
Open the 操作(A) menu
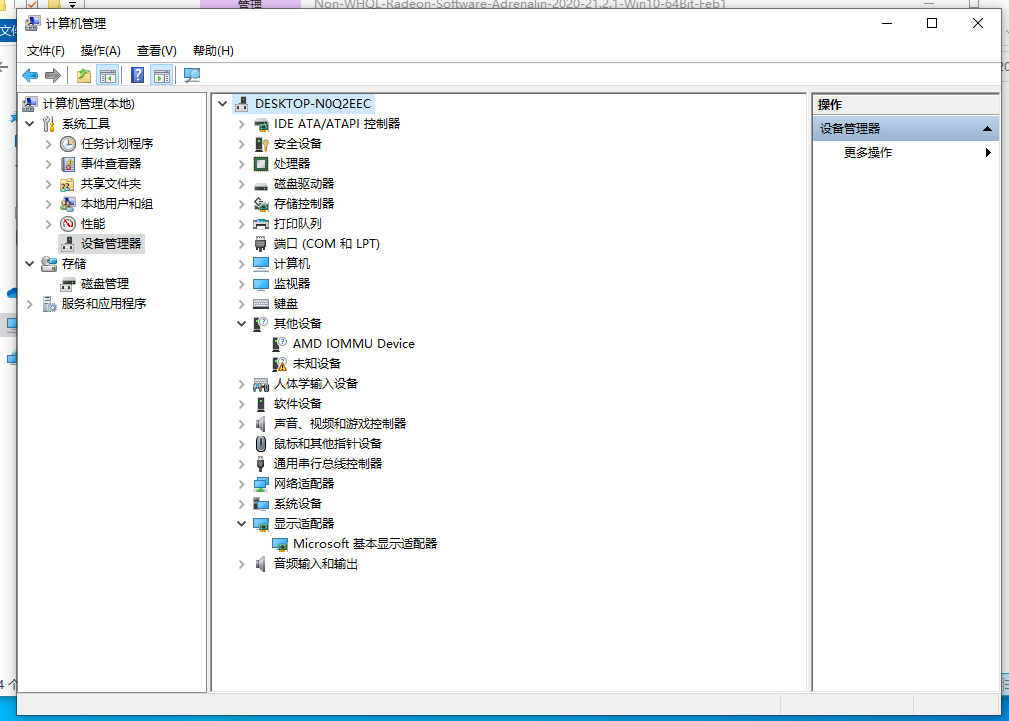100,51
